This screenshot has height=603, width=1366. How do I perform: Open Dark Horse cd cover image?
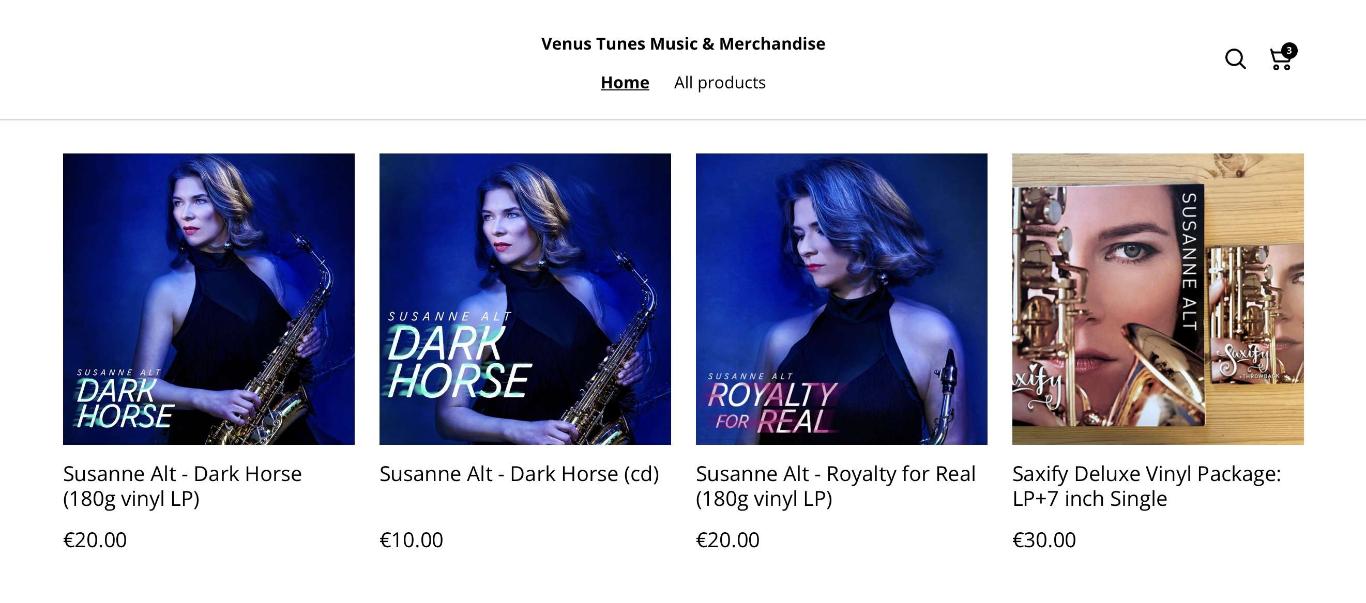click(525, 299)
